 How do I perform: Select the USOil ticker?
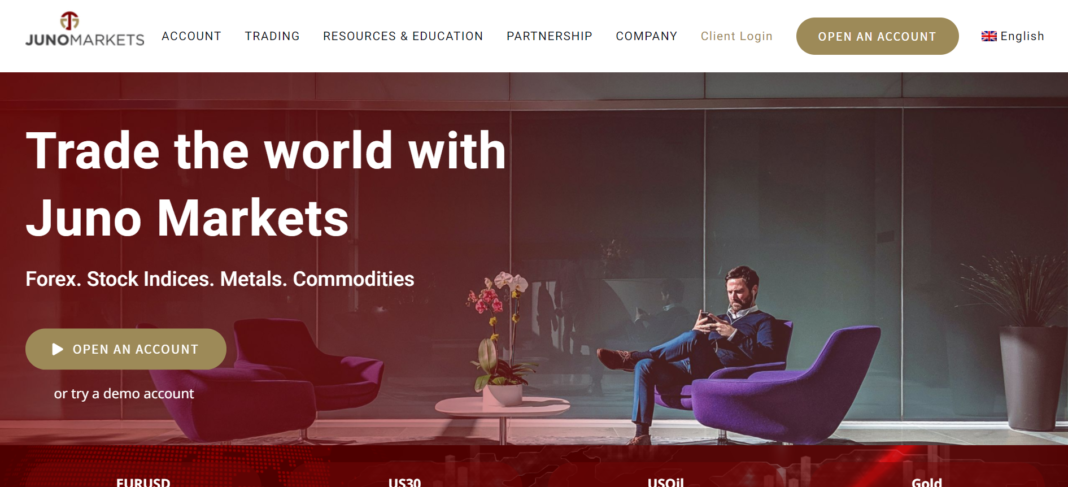tap(665, 482)
